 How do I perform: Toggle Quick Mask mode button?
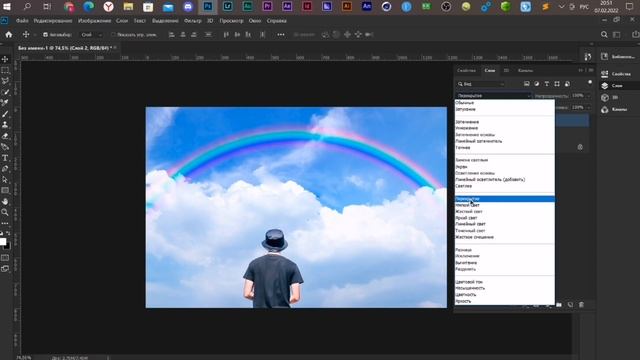point(5,258)
